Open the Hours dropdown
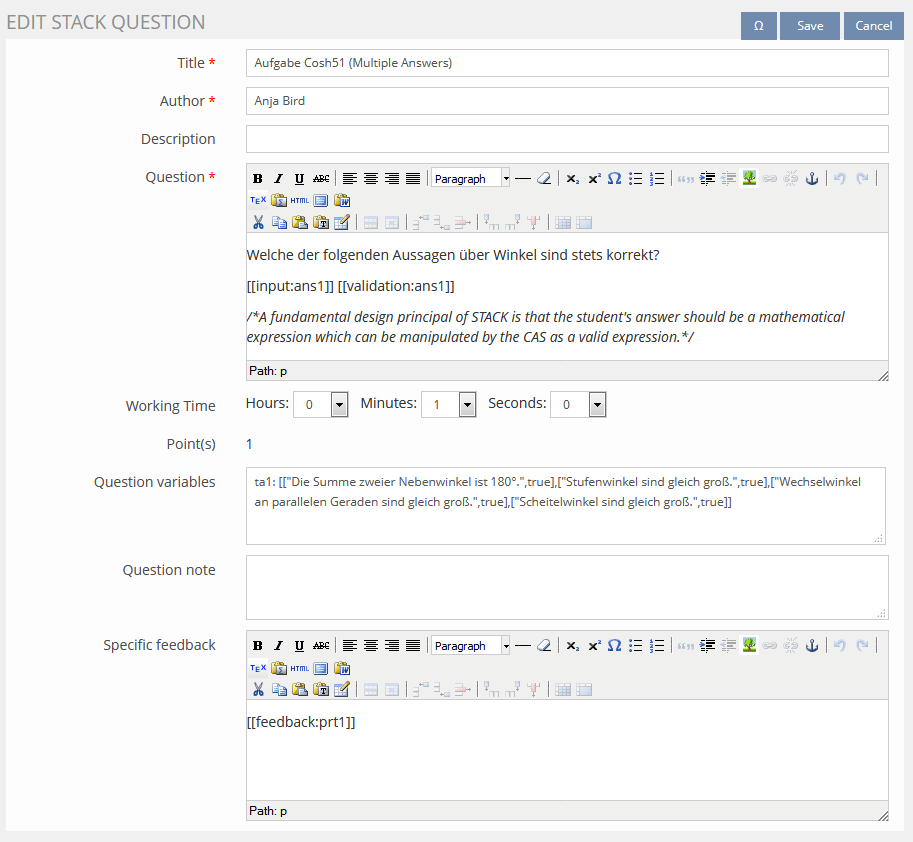913x842 pixels. [x=339, y=405]
